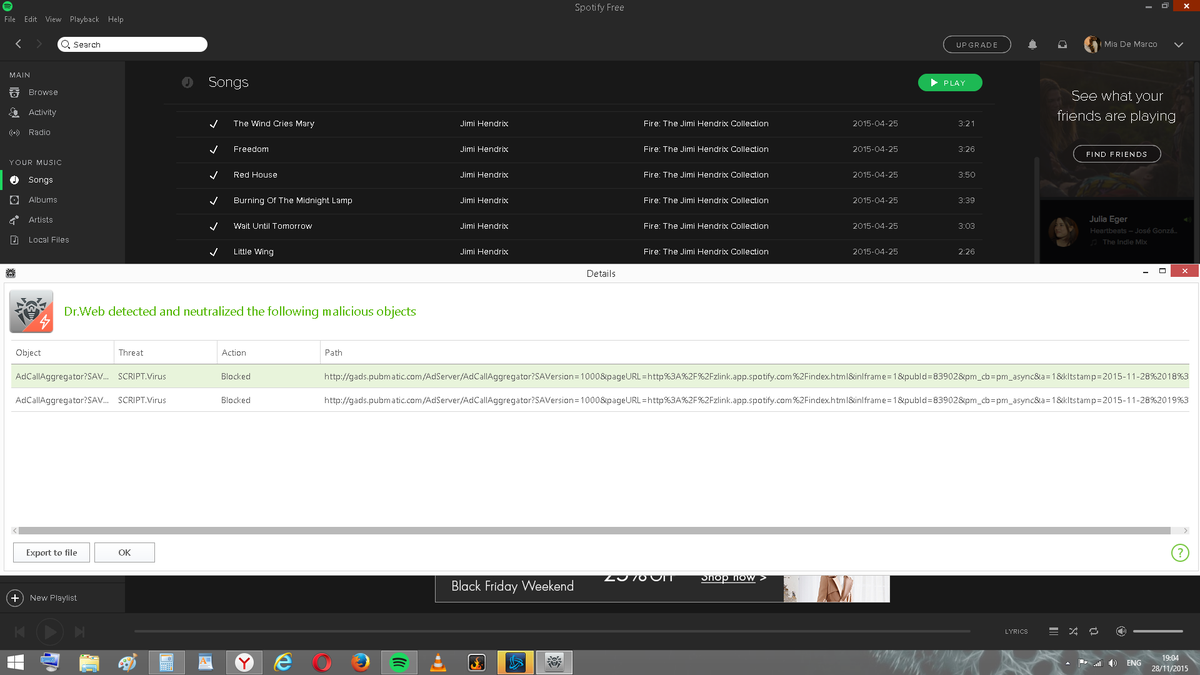
Task: Toggle shuffle playback
Action: pyautogui.click(x=1073, y=631)
